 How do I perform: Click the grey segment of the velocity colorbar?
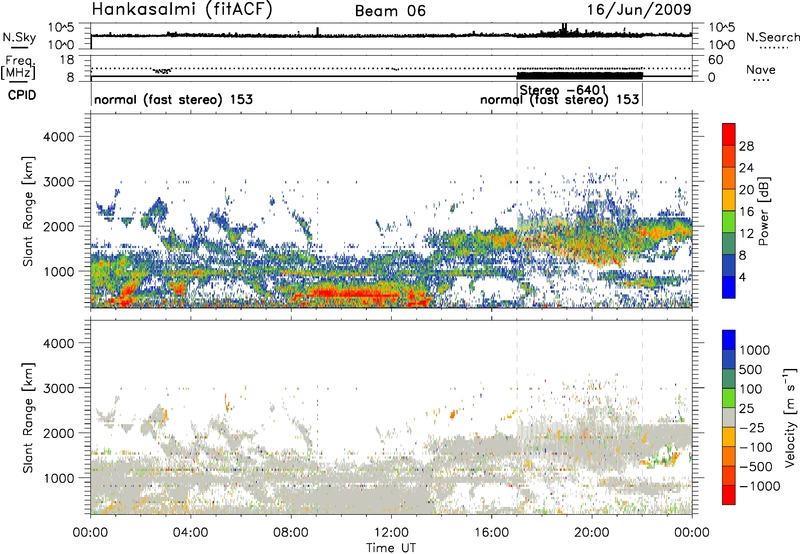[x=729, y=417]
